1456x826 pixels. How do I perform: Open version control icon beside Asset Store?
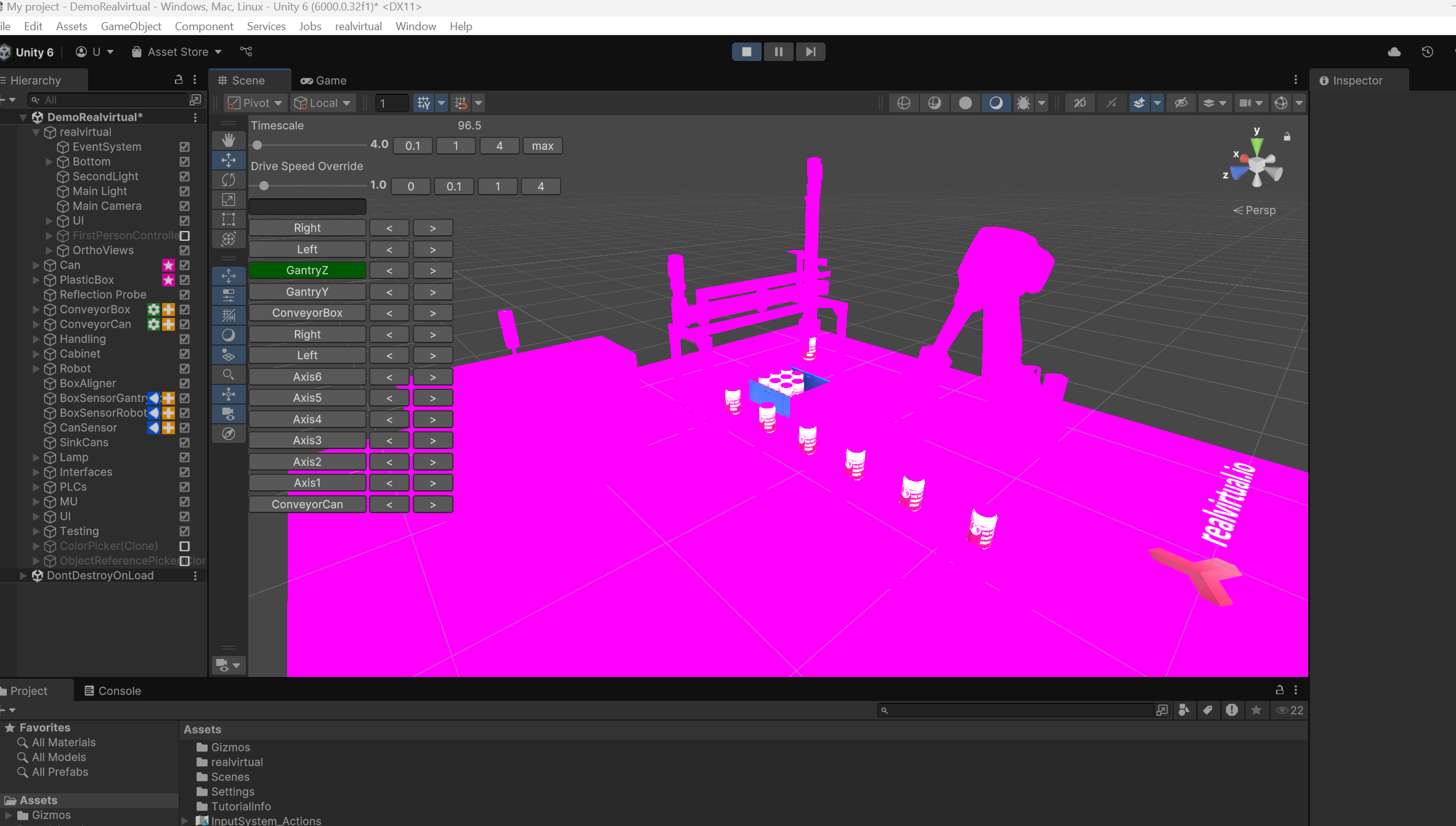[246, 52]
